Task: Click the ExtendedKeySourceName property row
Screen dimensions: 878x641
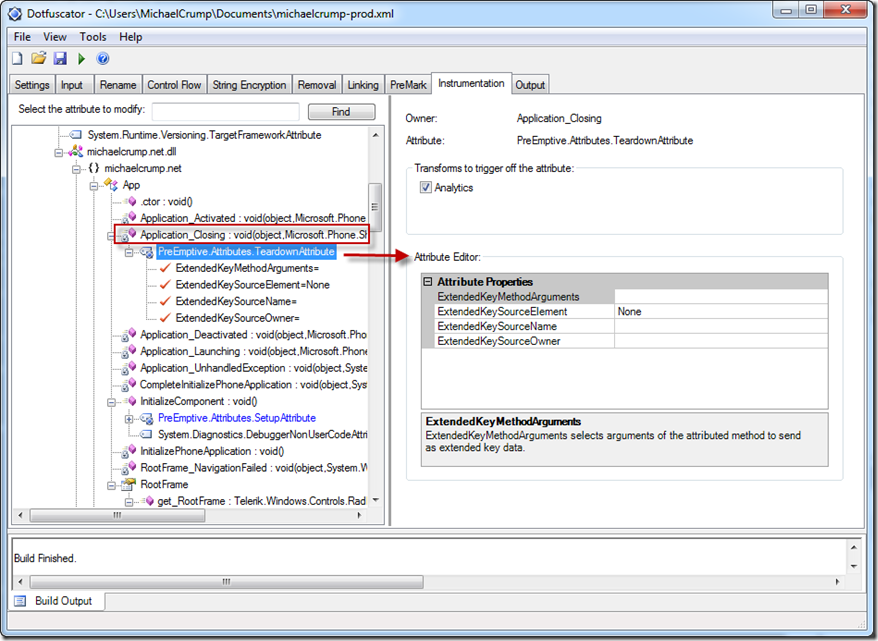Action: [631, 326]
